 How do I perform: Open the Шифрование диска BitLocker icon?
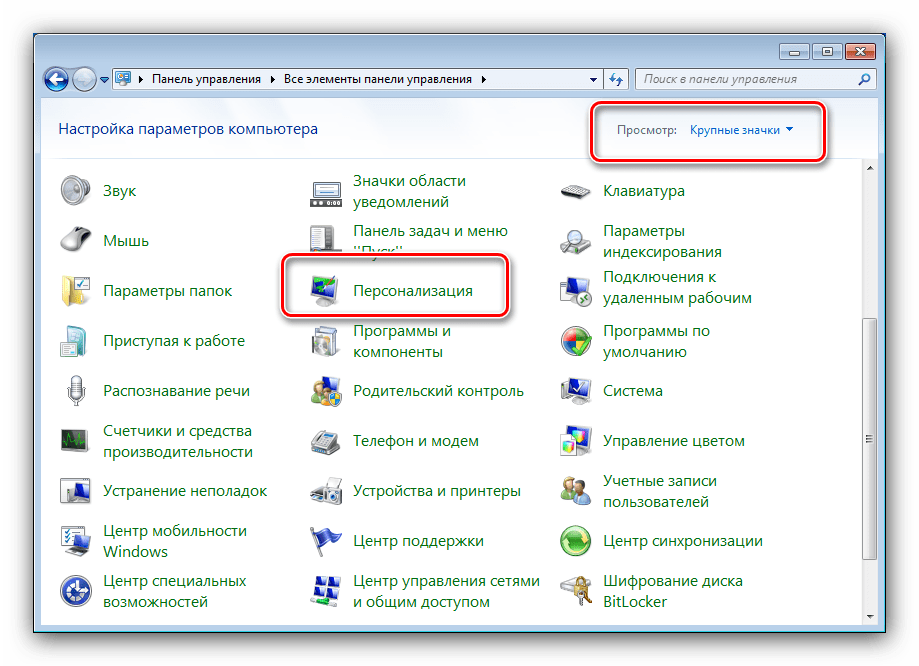[576, 591]
